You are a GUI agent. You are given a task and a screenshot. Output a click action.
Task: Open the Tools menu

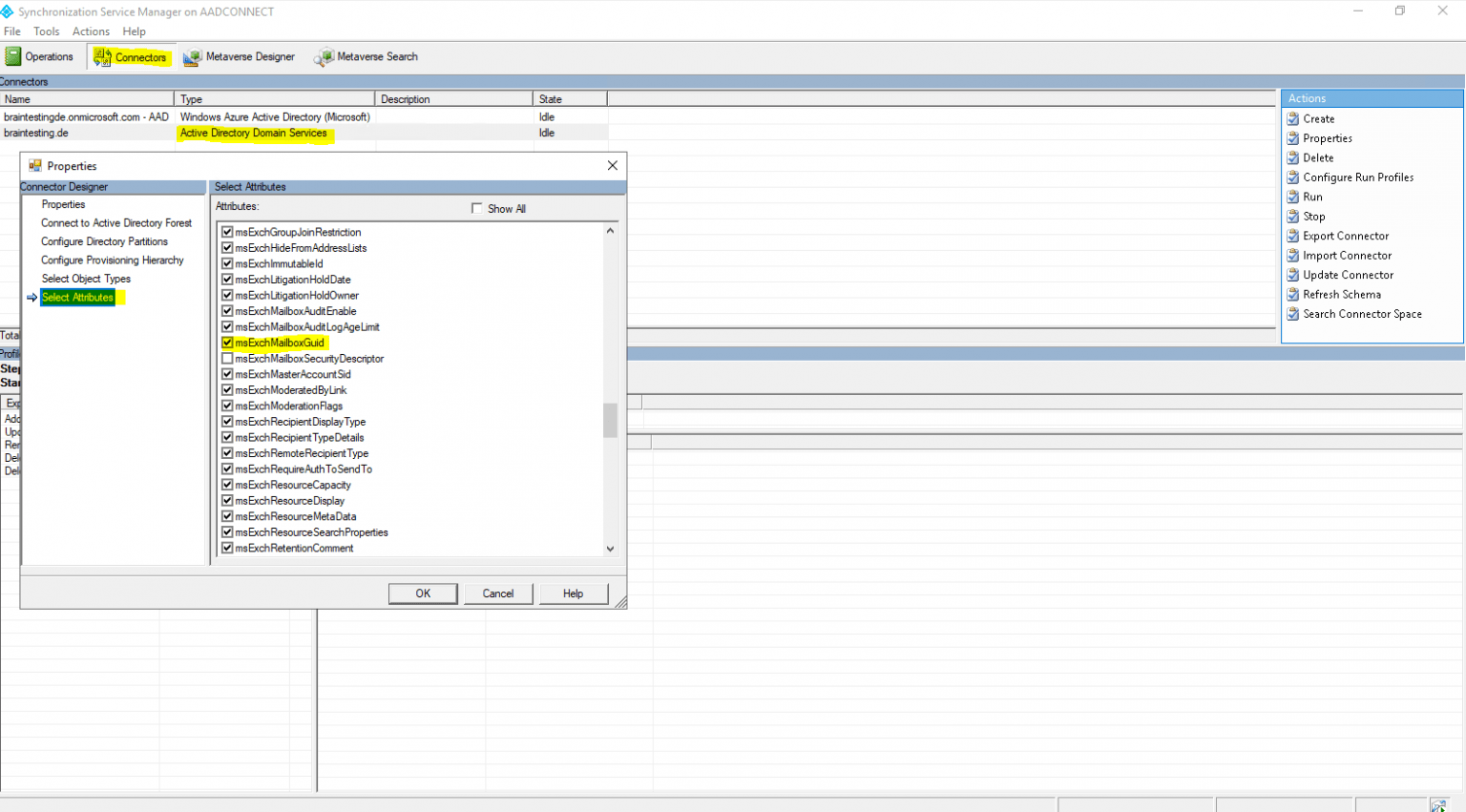46,31
